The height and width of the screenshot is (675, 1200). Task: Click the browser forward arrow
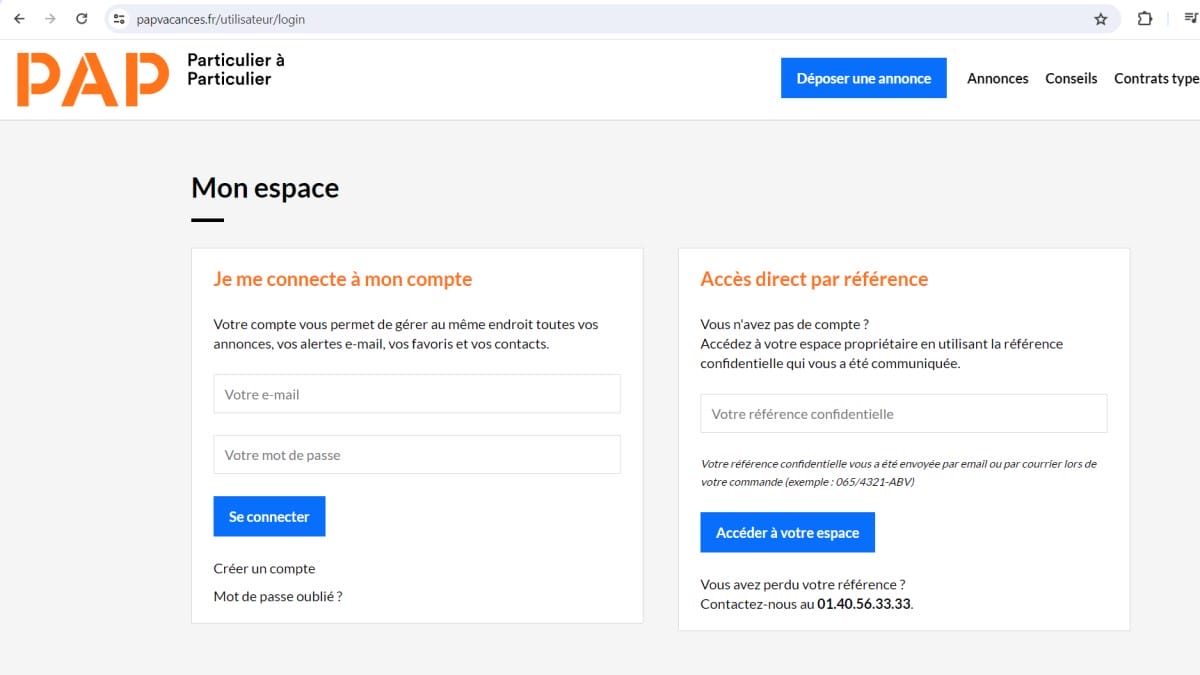click(x=50, y=19)
